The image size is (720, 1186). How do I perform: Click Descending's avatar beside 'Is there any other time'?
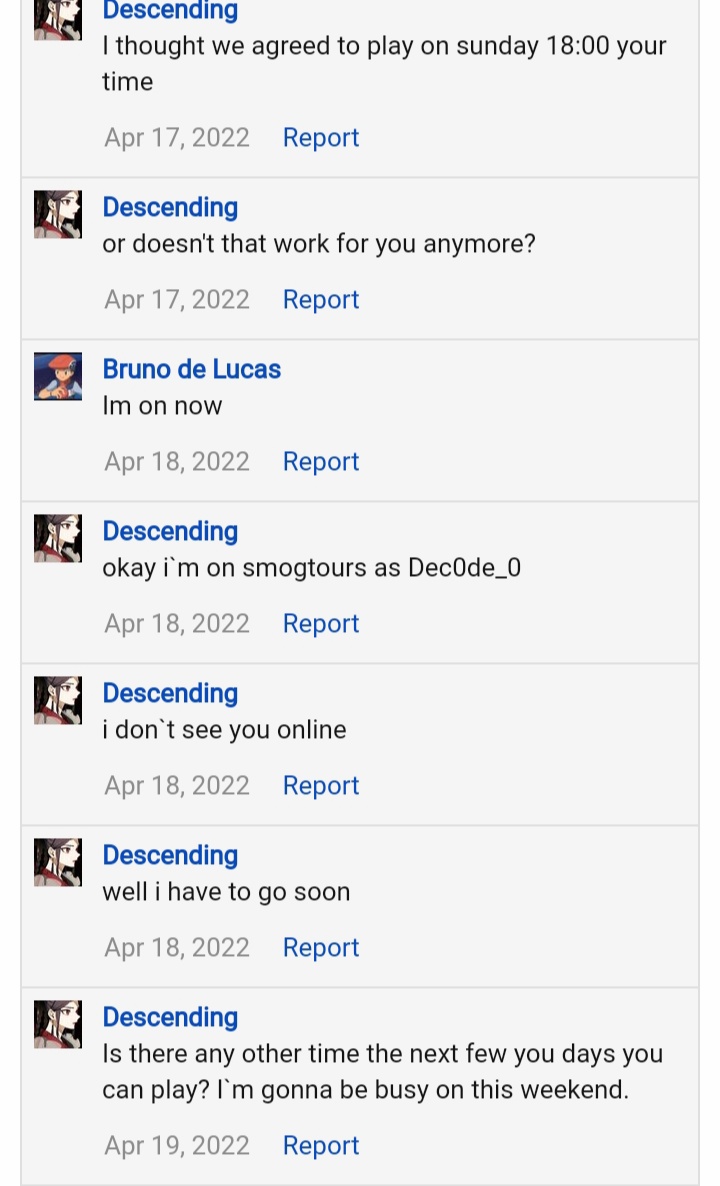tap(57, 1023)
